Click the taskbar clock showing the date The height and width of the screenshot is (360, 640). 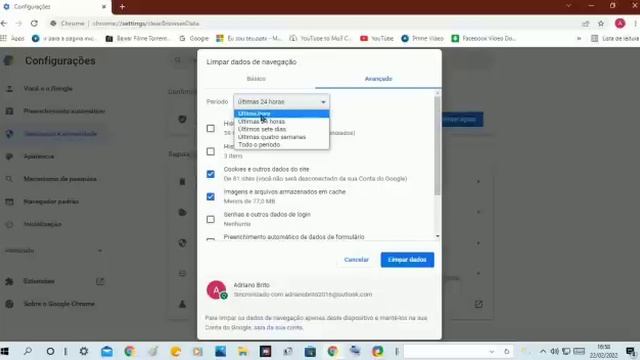[x=603, y=351]
